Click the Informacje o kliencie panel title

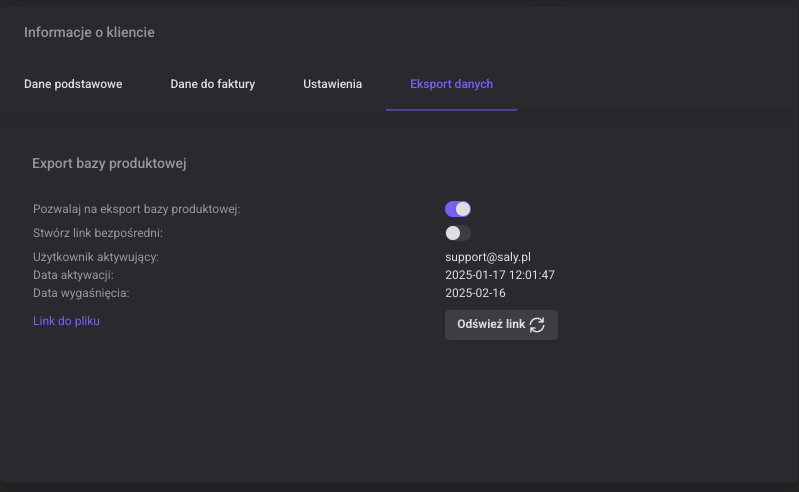[89, 33]
